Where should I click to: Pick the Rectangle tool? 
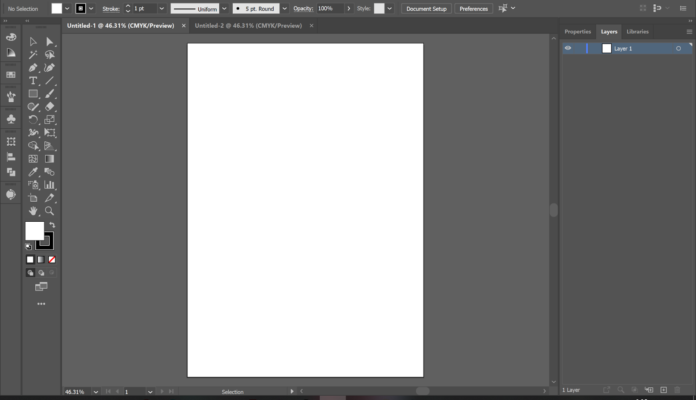coord(33,94)
